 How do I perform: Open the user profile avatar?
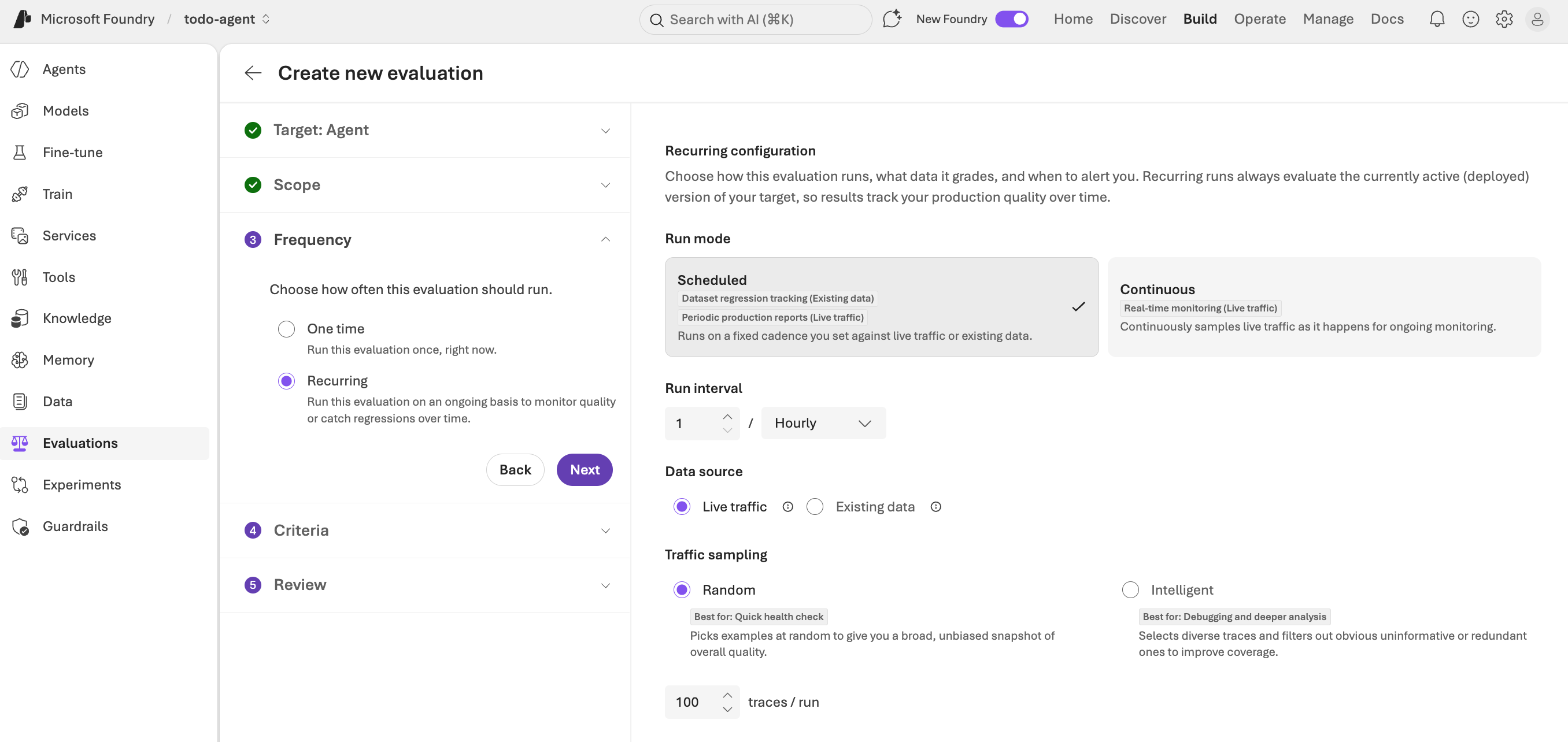coord(1537,19)
